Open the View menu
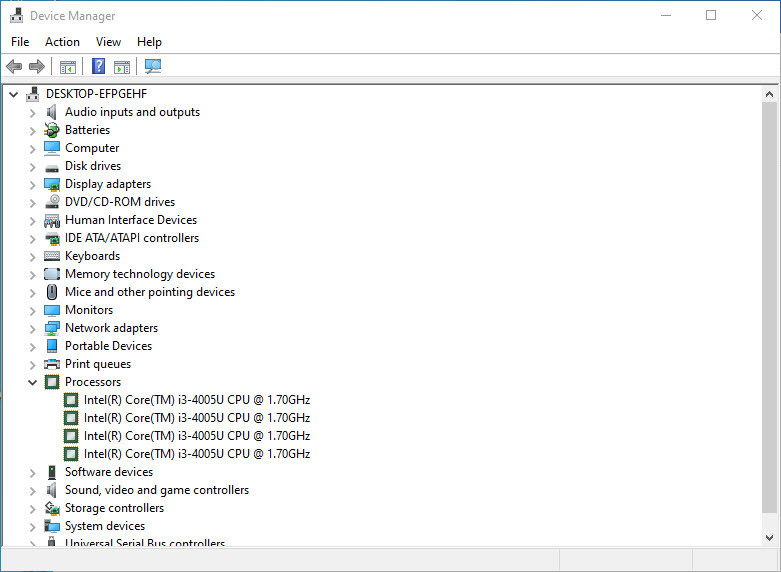This screenshot has height=572, width=781. tap(108, 42)
